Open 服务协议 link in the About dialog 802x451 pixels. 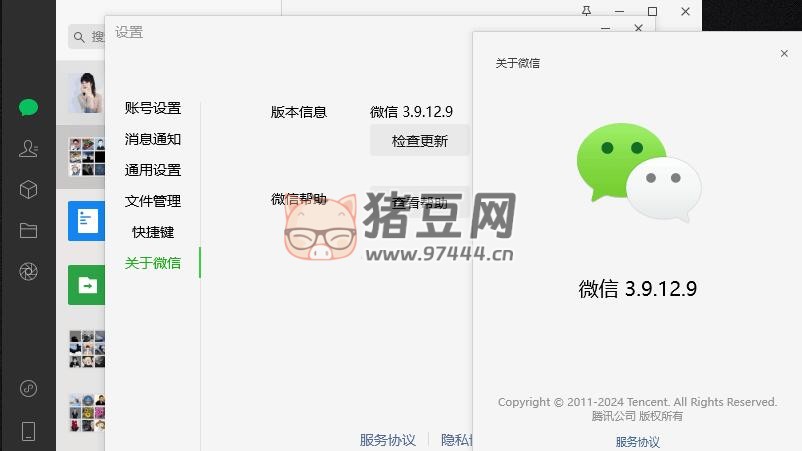click(637, 442)
